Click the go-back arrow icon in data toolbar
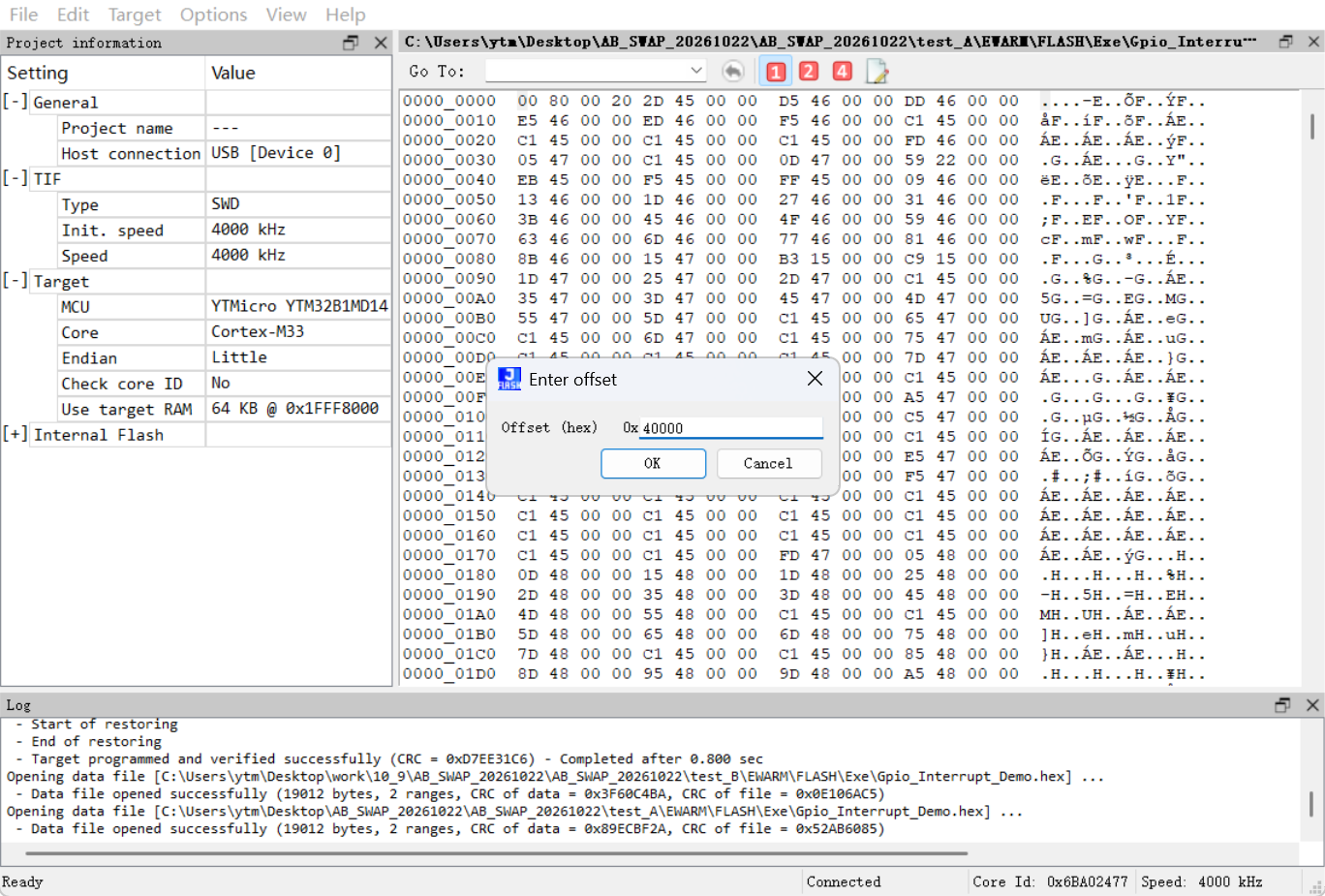Screen dimensions: 1325x896 point(733,71)
